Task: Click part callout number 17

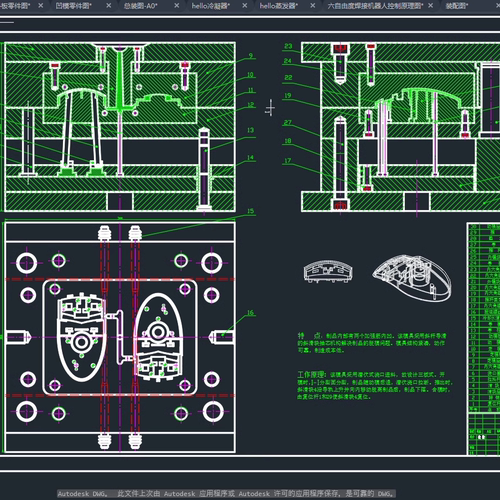Action: [288, 161]
